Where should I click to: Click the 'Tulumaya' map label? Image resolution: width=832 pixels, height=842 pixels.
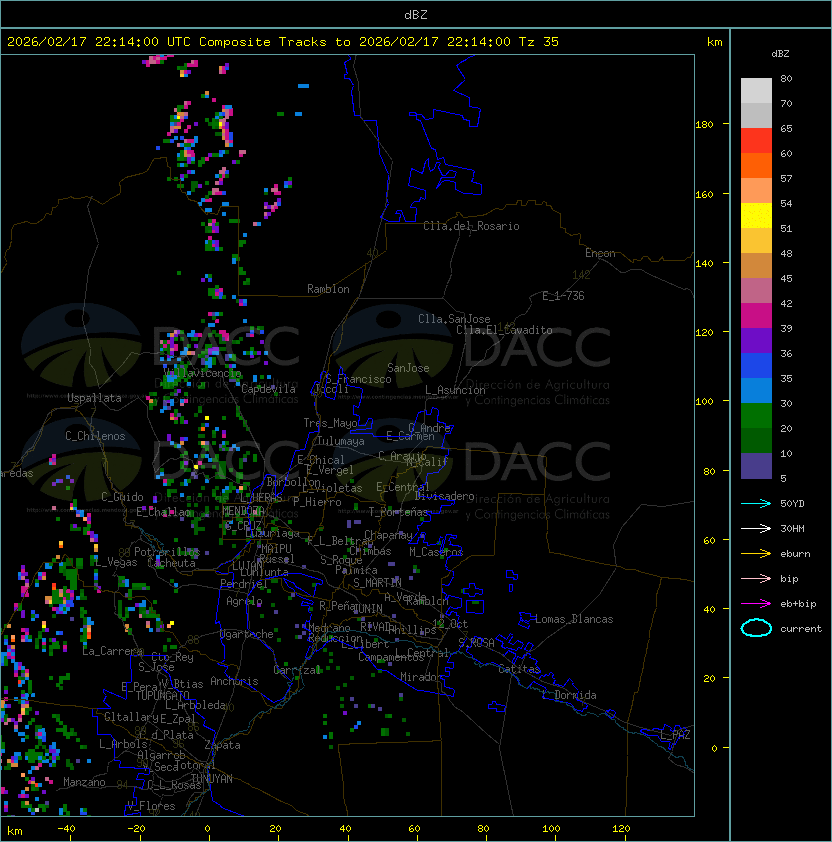pos(341,441)
